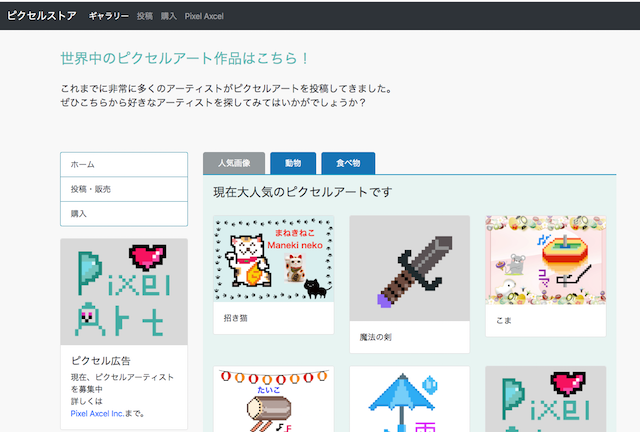Open the Pixel Axcel navbar link
Image resolution: width=640 pixels, height=432 pixels.
tap(204, 17)
